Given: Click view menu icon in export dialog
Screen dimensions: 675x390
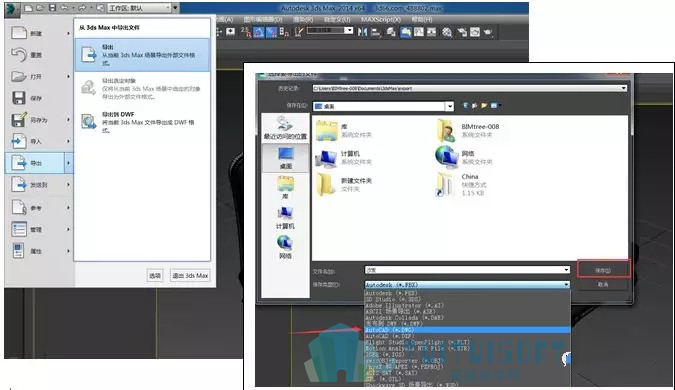Looking at the screenshot, I should [495, 105].
